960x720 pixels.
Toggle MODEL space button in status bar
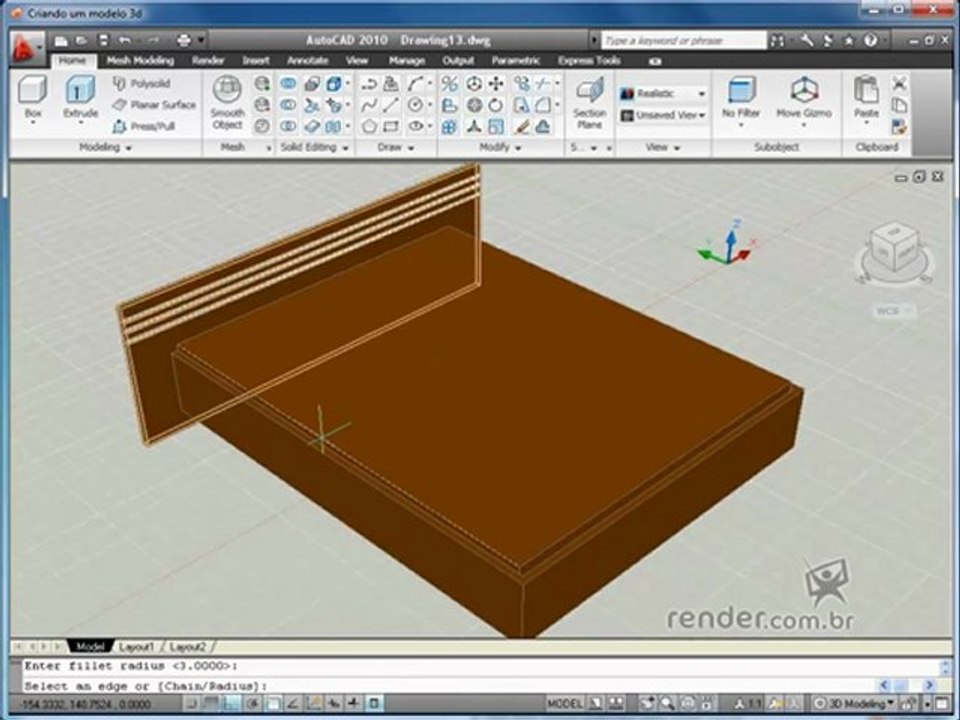tap(564, 703)
